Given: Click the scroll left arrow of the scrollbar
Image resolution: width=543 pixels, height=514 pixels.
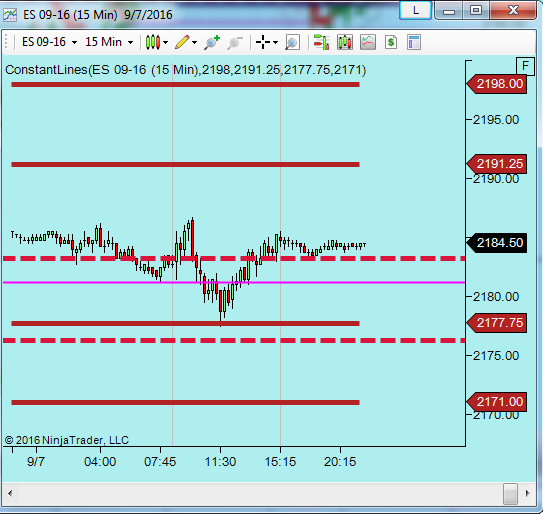Looking at the screenshot, I should click(x=10, y=493).
